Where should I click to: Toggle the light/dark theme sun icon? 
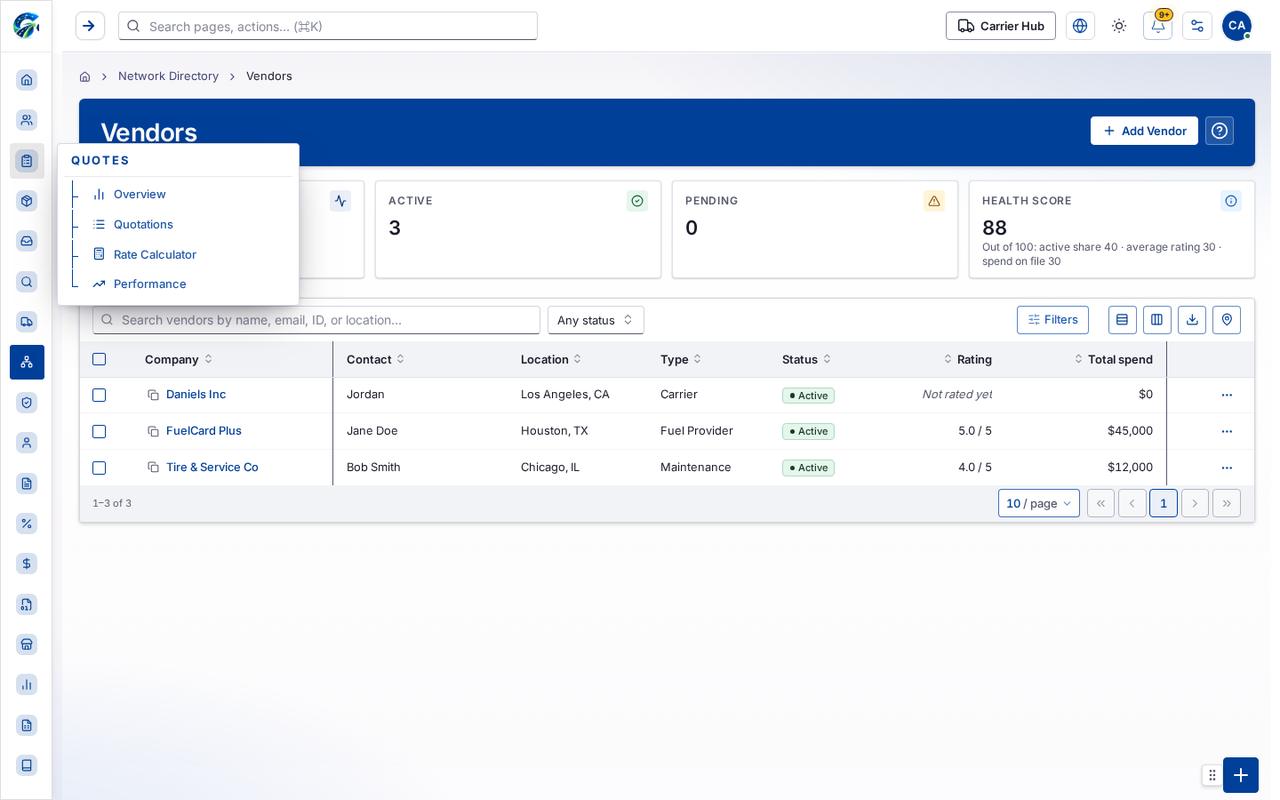click(x=1119, y=26)
